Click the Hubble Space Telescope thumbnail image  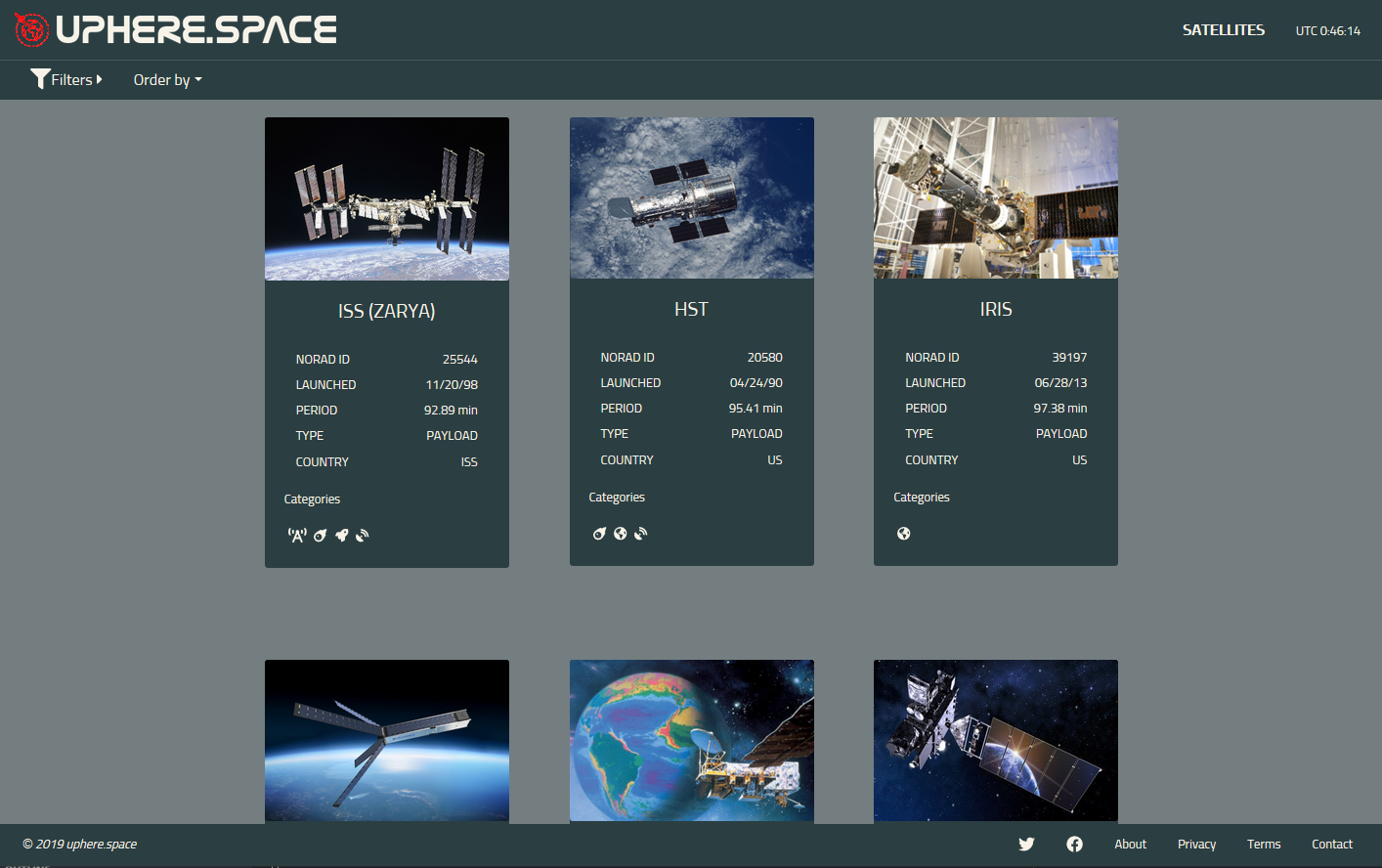pos(691,197)
